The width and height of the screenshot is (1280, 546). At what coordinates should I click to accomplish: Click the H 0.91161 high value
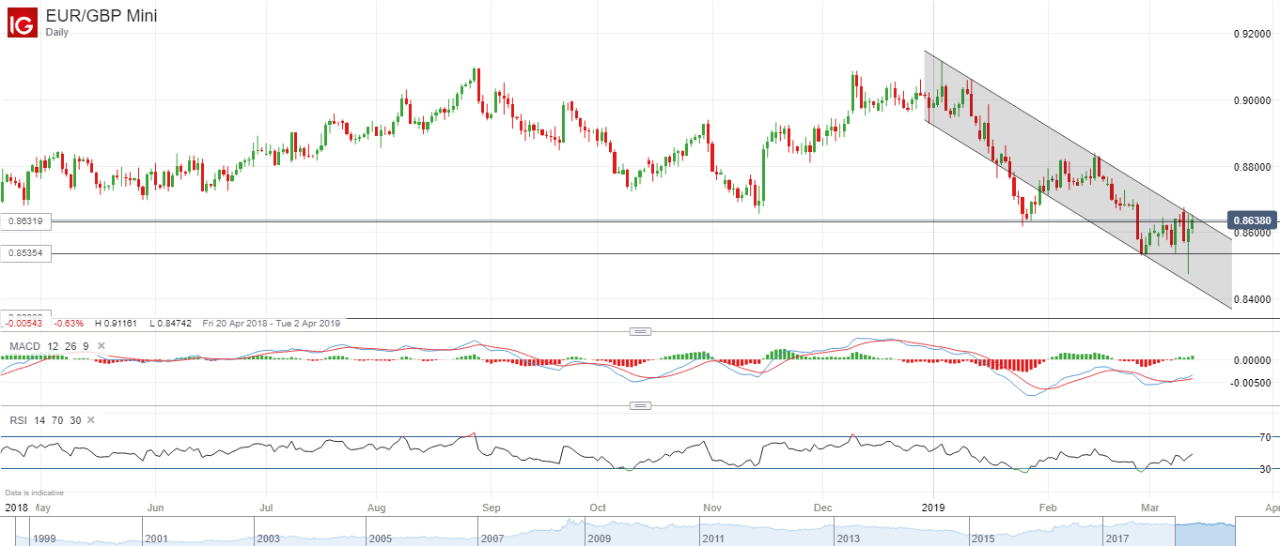point(117,323)
